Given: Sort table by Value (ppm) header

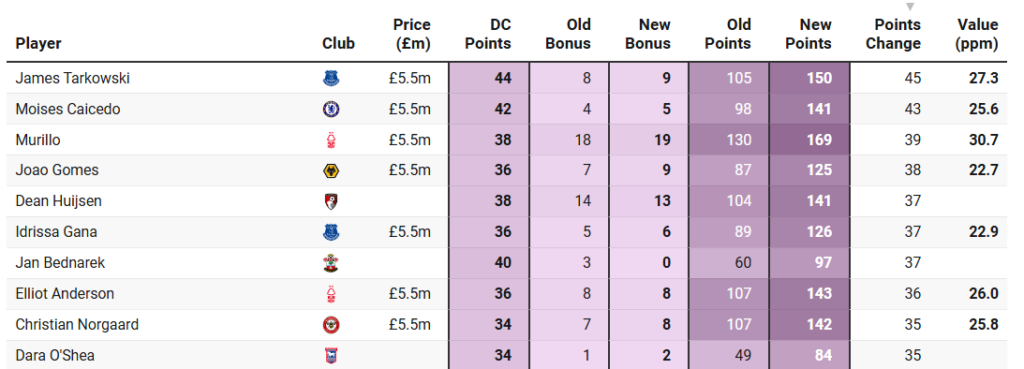Looking at the screenshot, I should click(977, 34).
